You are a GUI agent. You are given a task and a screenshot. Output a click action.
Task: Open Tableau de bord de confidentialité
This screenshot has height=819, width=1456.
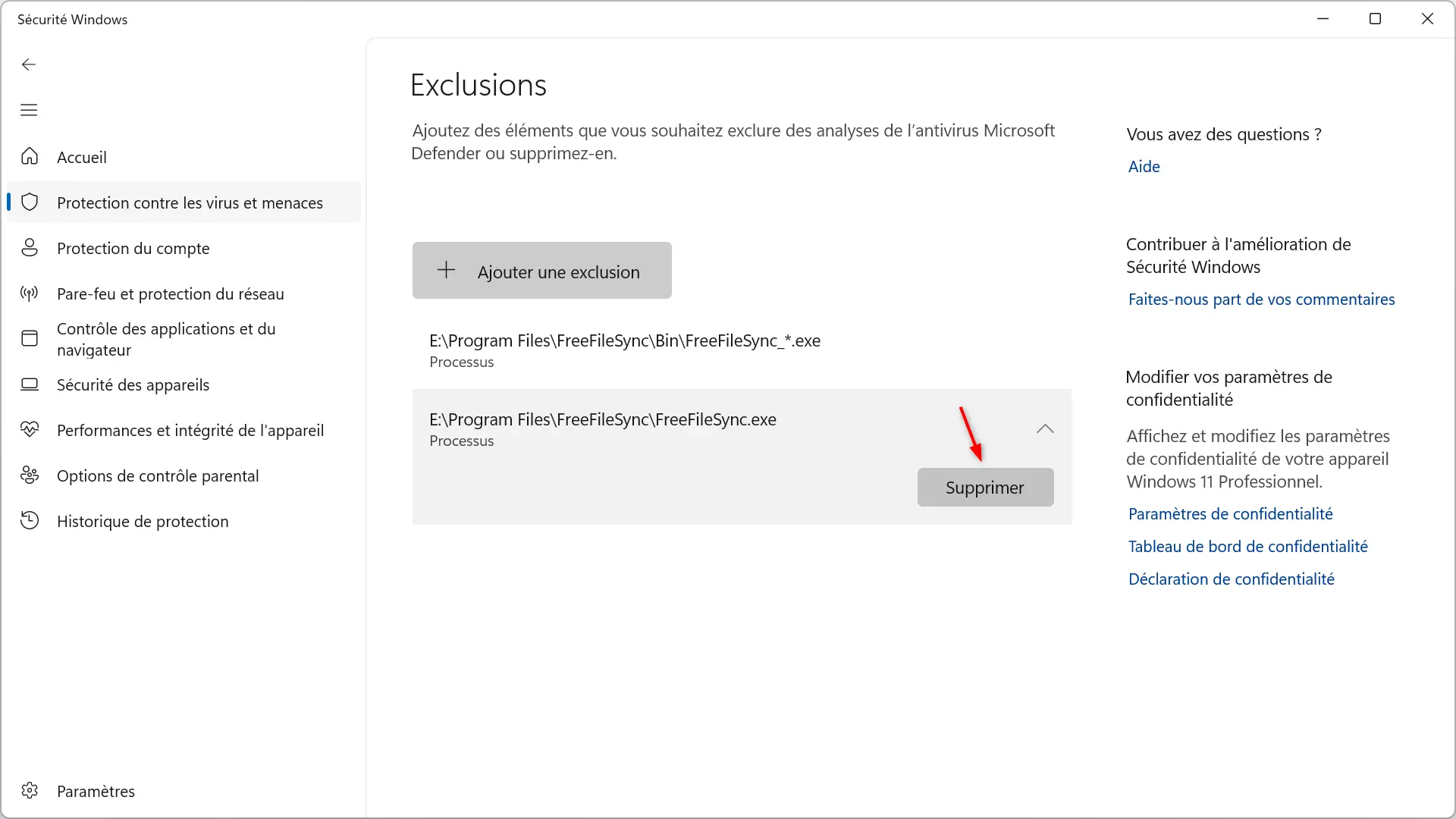[1247, 547]
